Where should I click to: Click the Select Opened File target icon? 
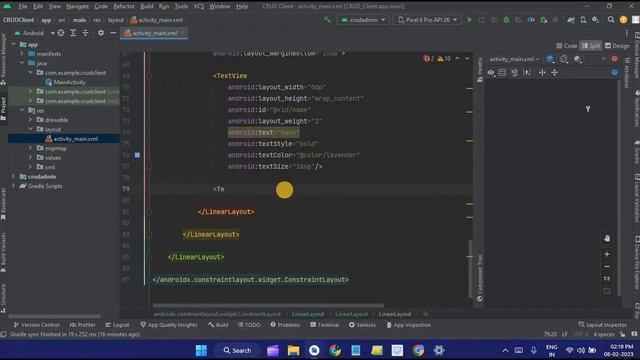tap(61, 33)
